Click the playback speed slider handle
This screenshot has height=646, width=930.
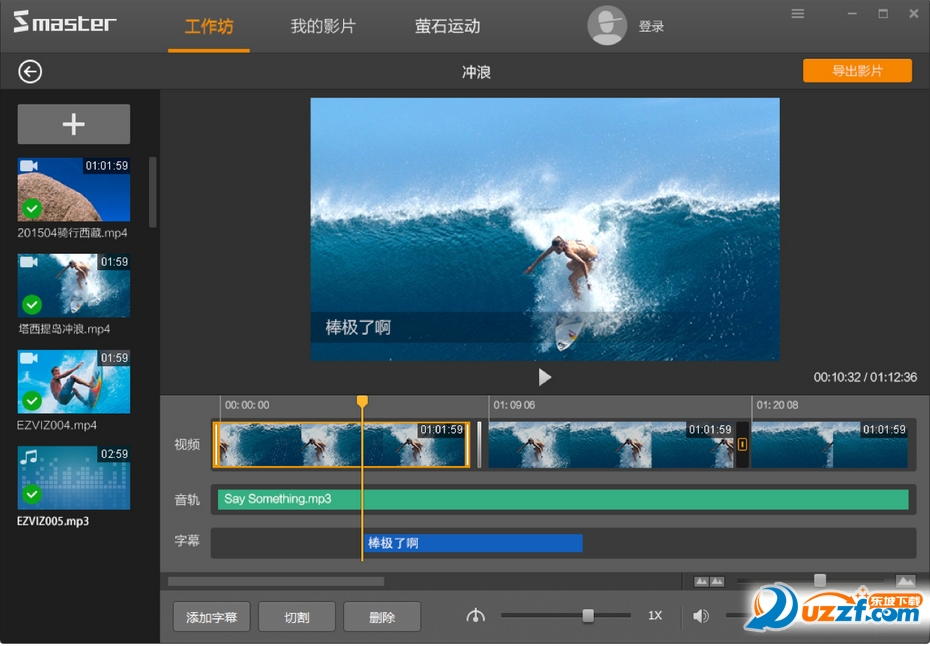pyautogui.click(x=588, y=616)
